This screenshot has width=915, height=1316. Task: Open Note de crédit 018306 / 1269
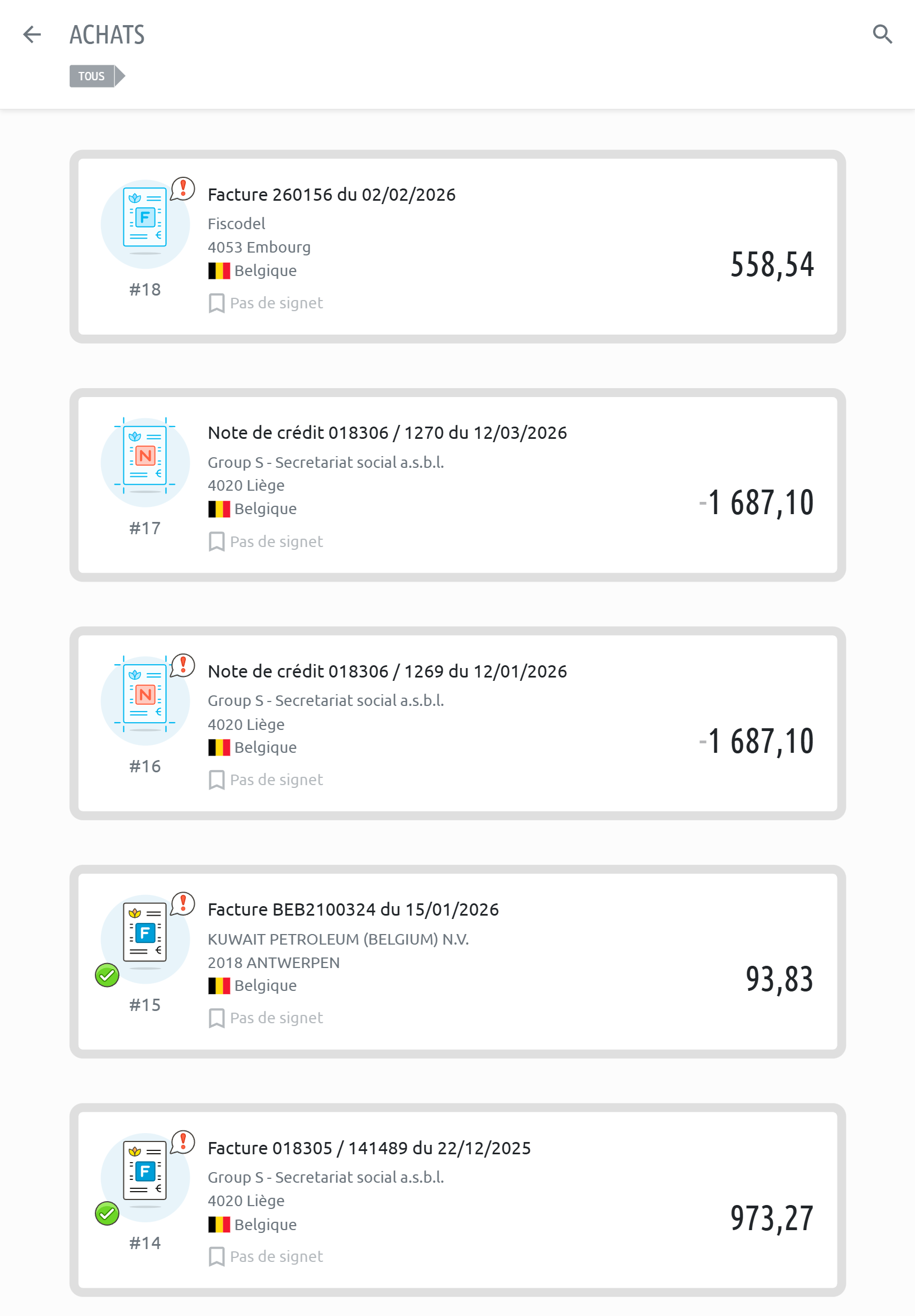click(x=387, y=671)
